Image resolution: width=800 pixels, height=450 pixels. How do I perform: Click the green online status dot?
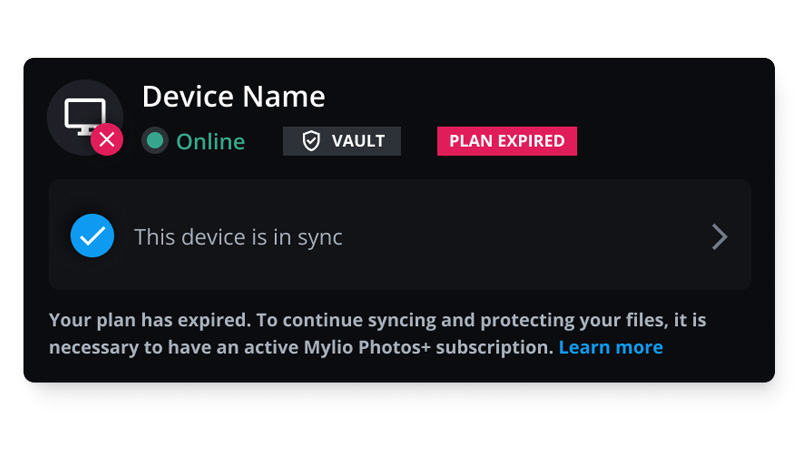point(154,141)
